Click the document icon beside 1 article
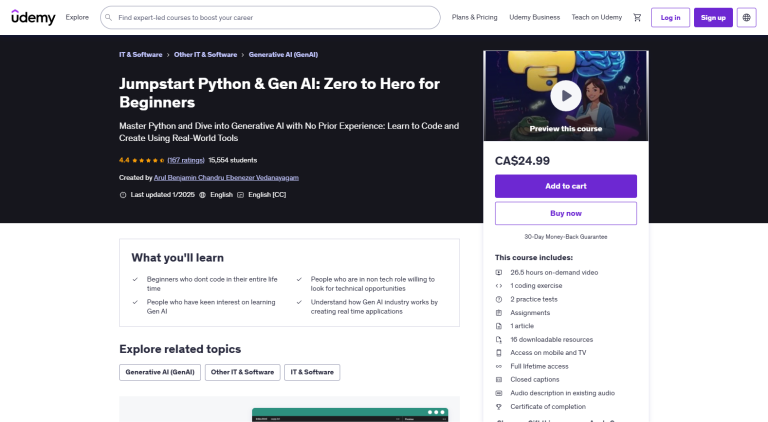 (499, 326)
